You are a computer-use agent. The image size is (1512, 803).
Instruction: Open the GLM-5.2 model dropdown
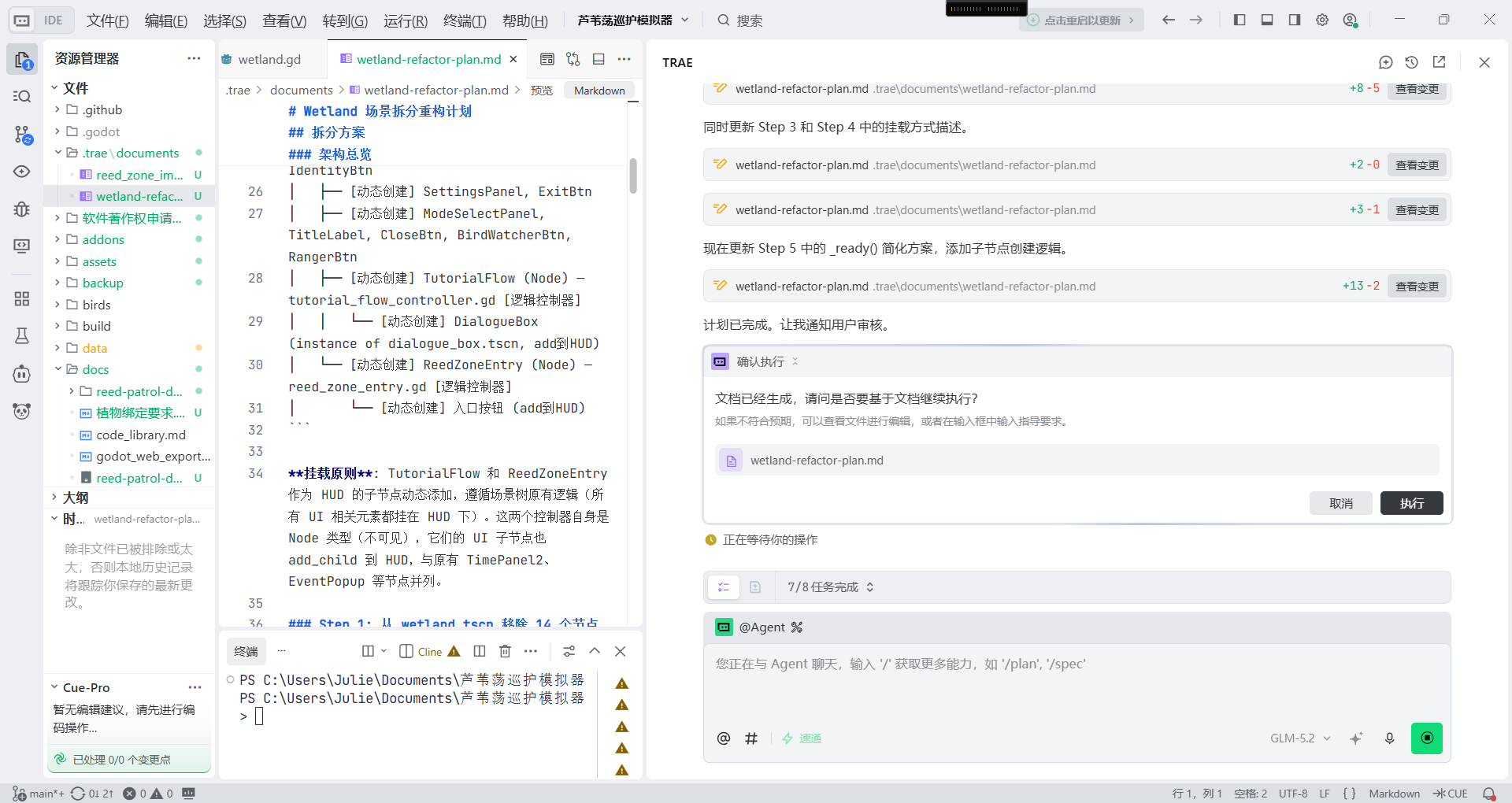[1300, 738]
